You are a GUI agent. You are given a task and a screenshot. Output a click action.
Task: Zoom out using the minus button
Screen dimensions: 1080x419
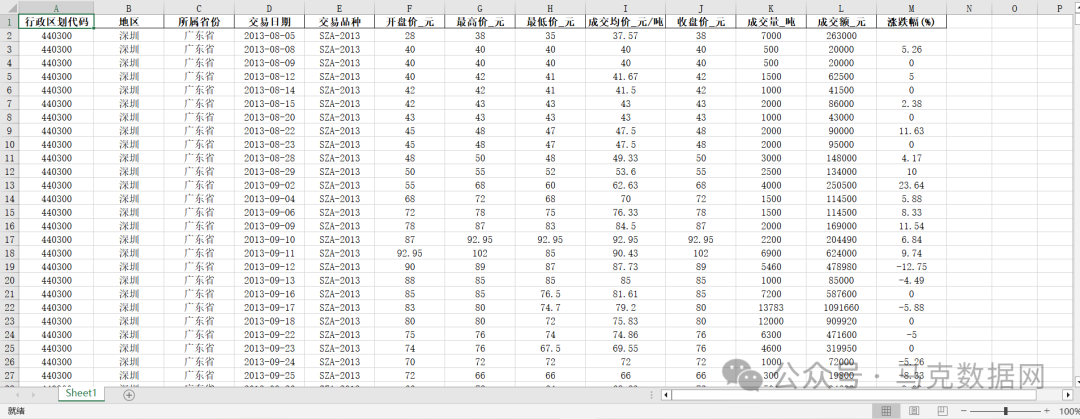[x=964, y=411]
